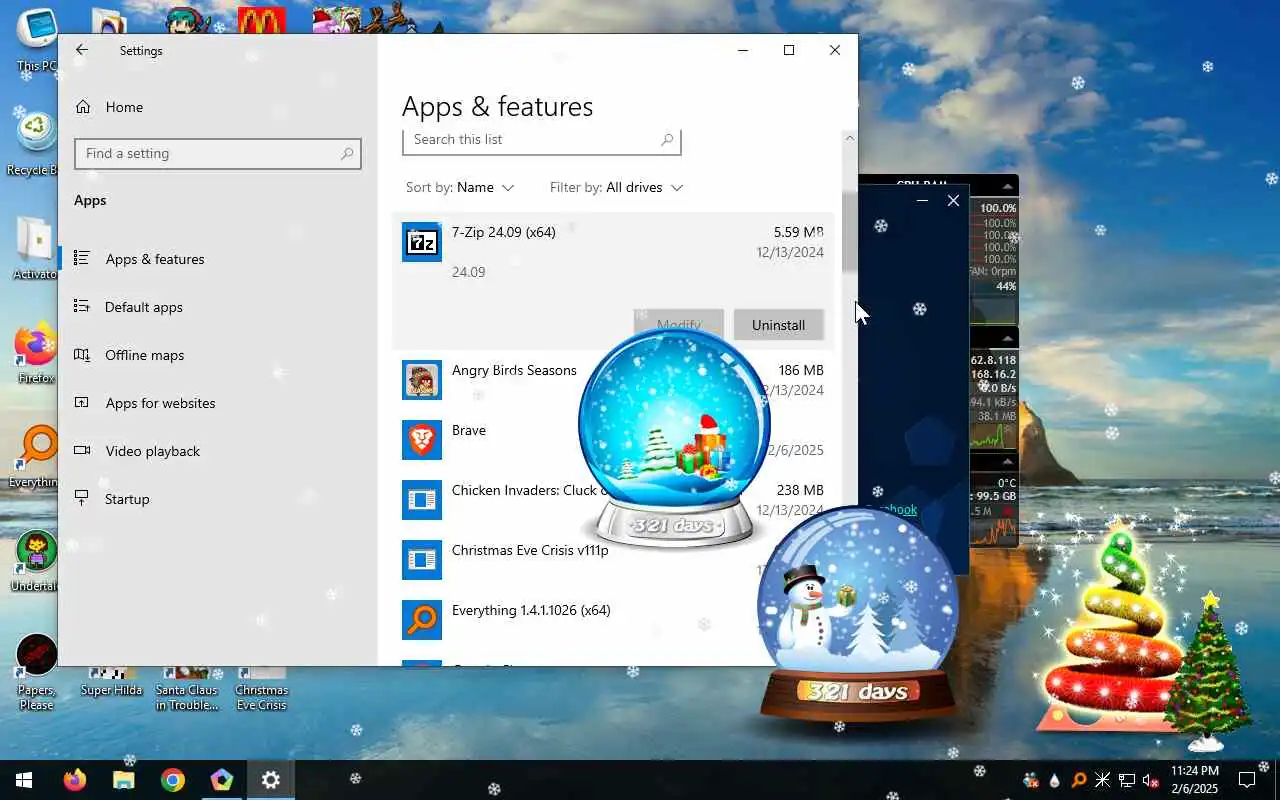Select the Everything magnifier app icon
This screenshot has width=1280, height=800.
pyautogui.click(x=422, y=620)
